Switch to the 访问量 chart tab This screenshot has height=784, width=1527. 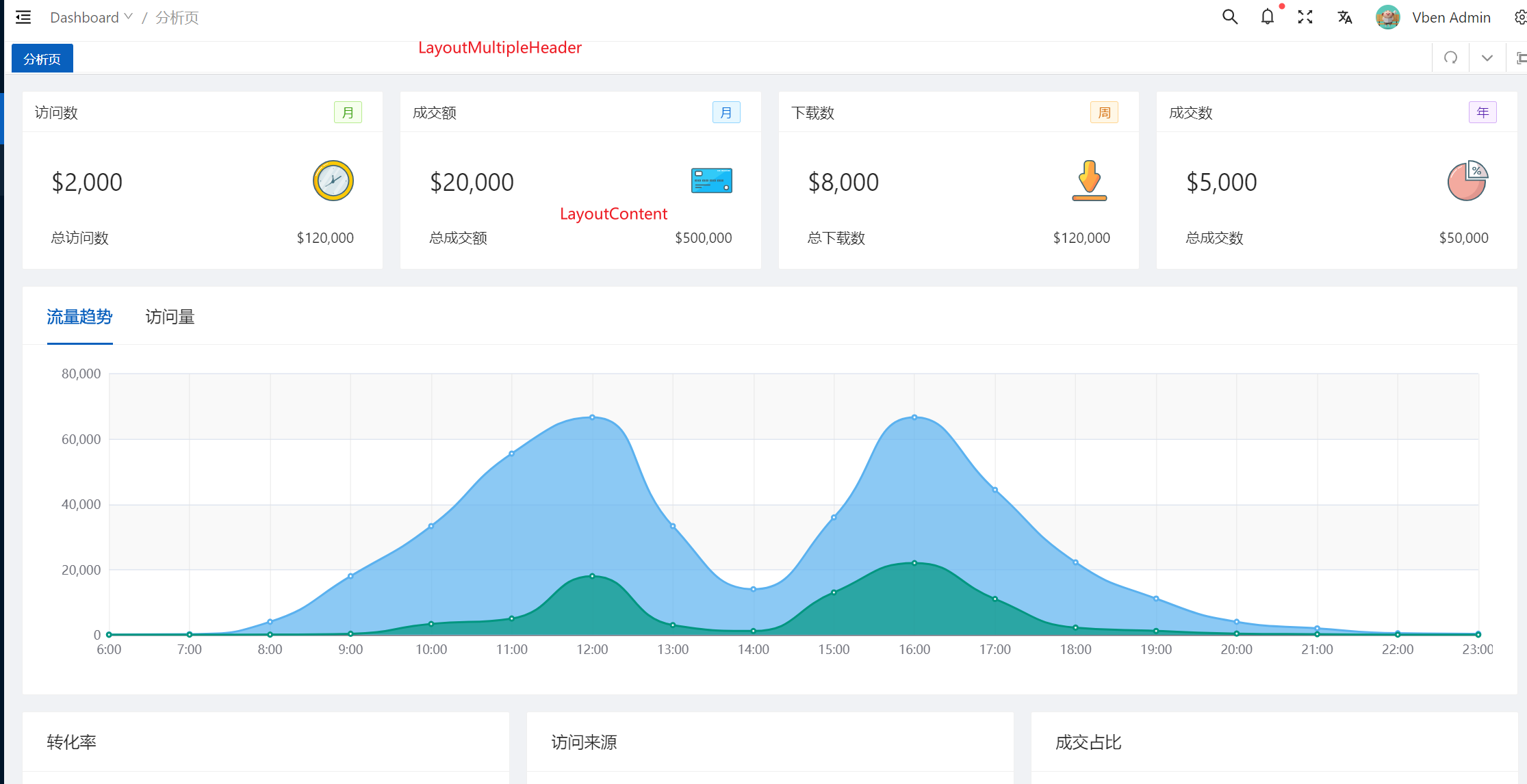pyautogui.click(x=170, y=317)
